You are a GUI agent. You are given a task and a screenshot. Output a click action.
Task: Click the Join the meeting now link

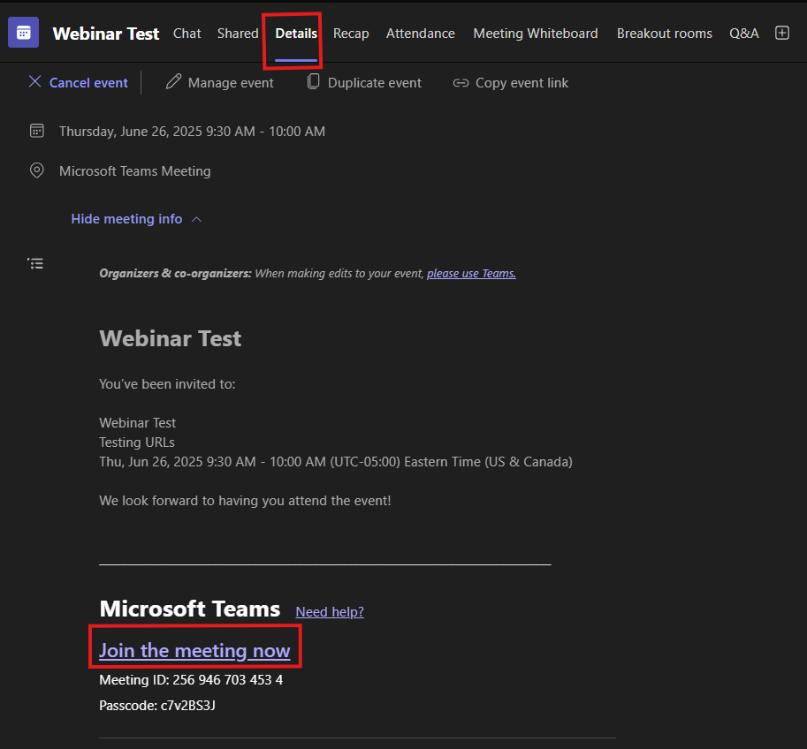click(x=194, y=651)
